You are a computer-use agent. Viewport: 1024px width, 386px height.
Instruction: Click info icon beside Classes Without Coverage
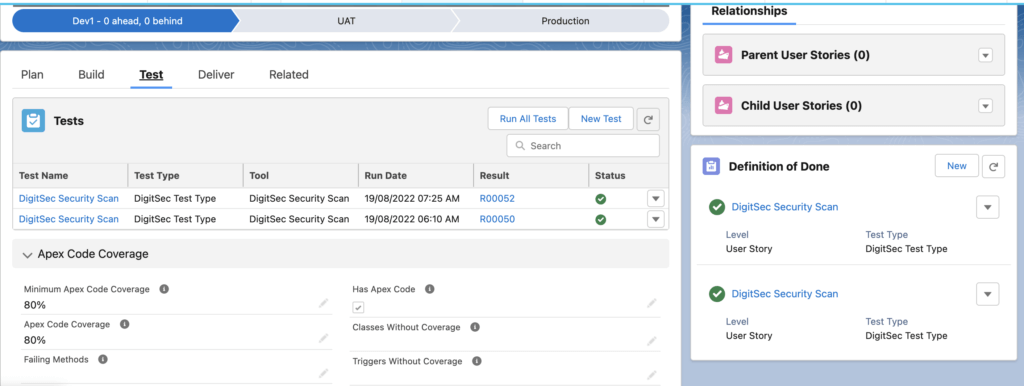[475, 327]
